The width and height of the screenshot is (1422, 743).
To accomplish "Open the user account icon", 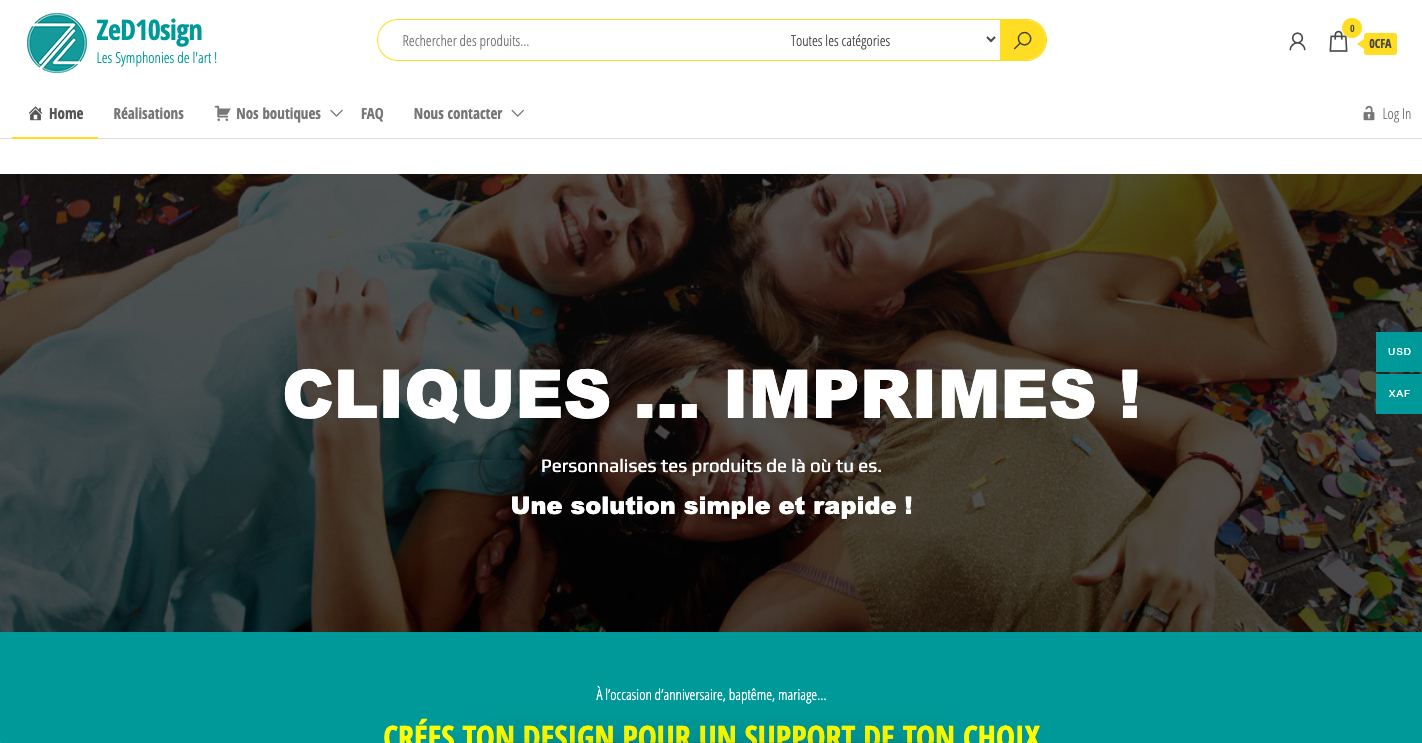I will (1297, 41).
